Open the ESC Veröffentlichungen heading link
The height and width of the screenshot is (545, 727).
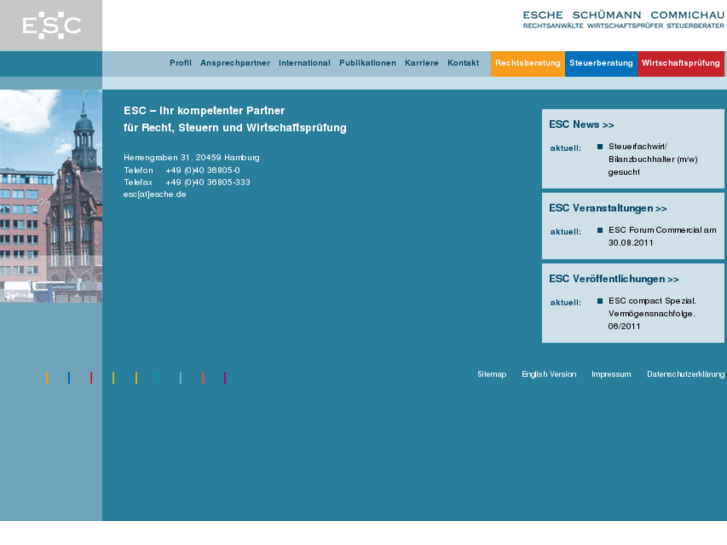pyautogui.click(x=614, y=279)
